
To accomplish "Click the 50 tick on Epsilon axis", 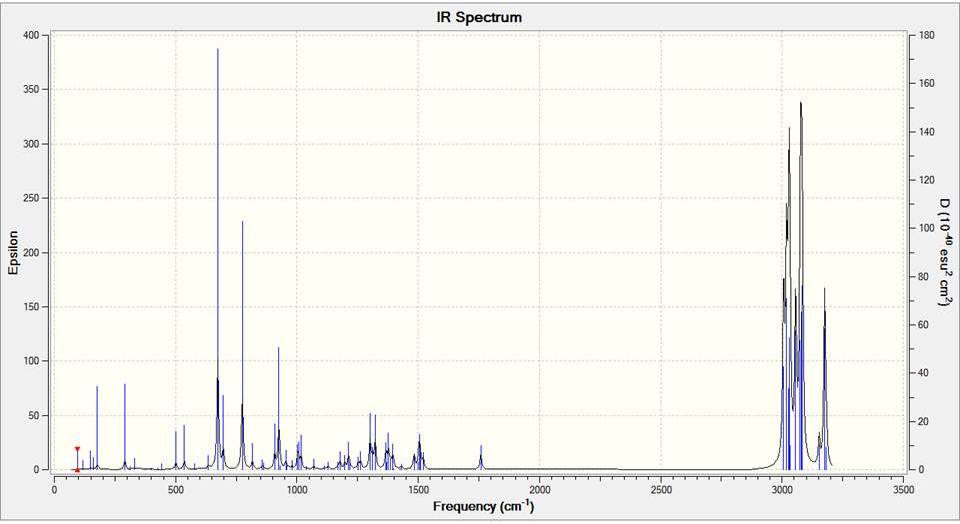I will pos(34,415).
